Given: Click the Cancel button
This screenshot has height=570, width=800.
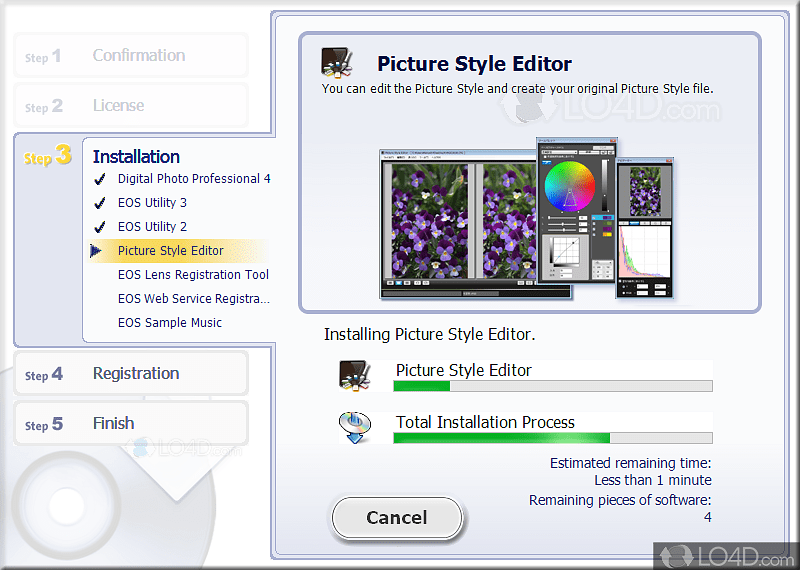Looking at the screenshot, I should tap(397, 517).
